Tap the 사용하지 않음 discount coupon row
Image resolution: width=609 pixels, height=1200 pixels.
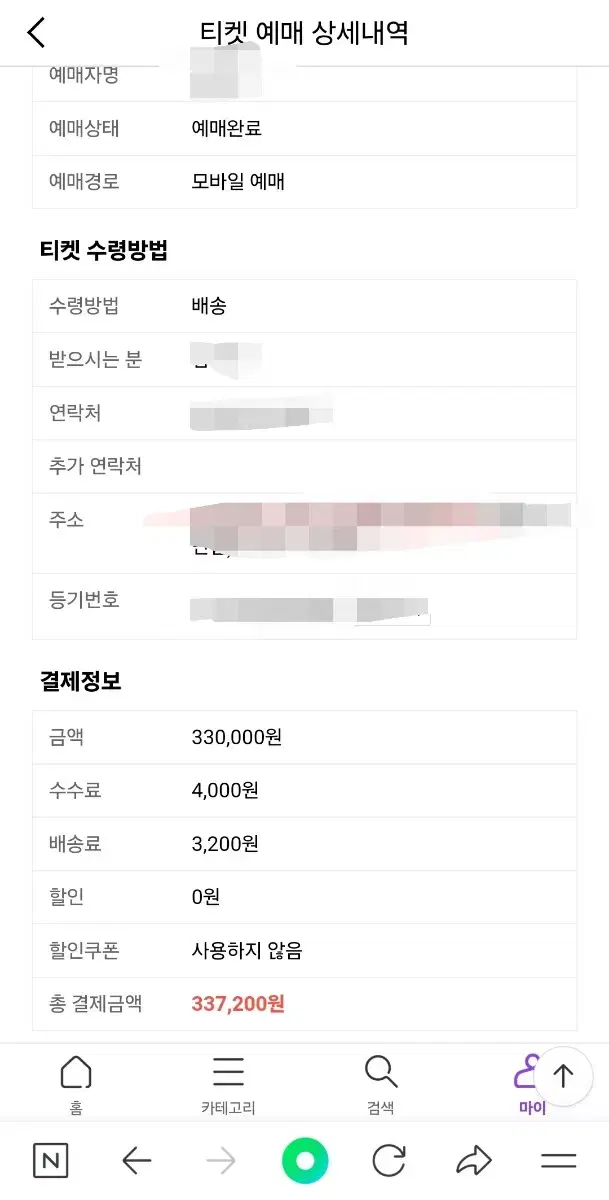pyautogui.click(x=304, y=950)
